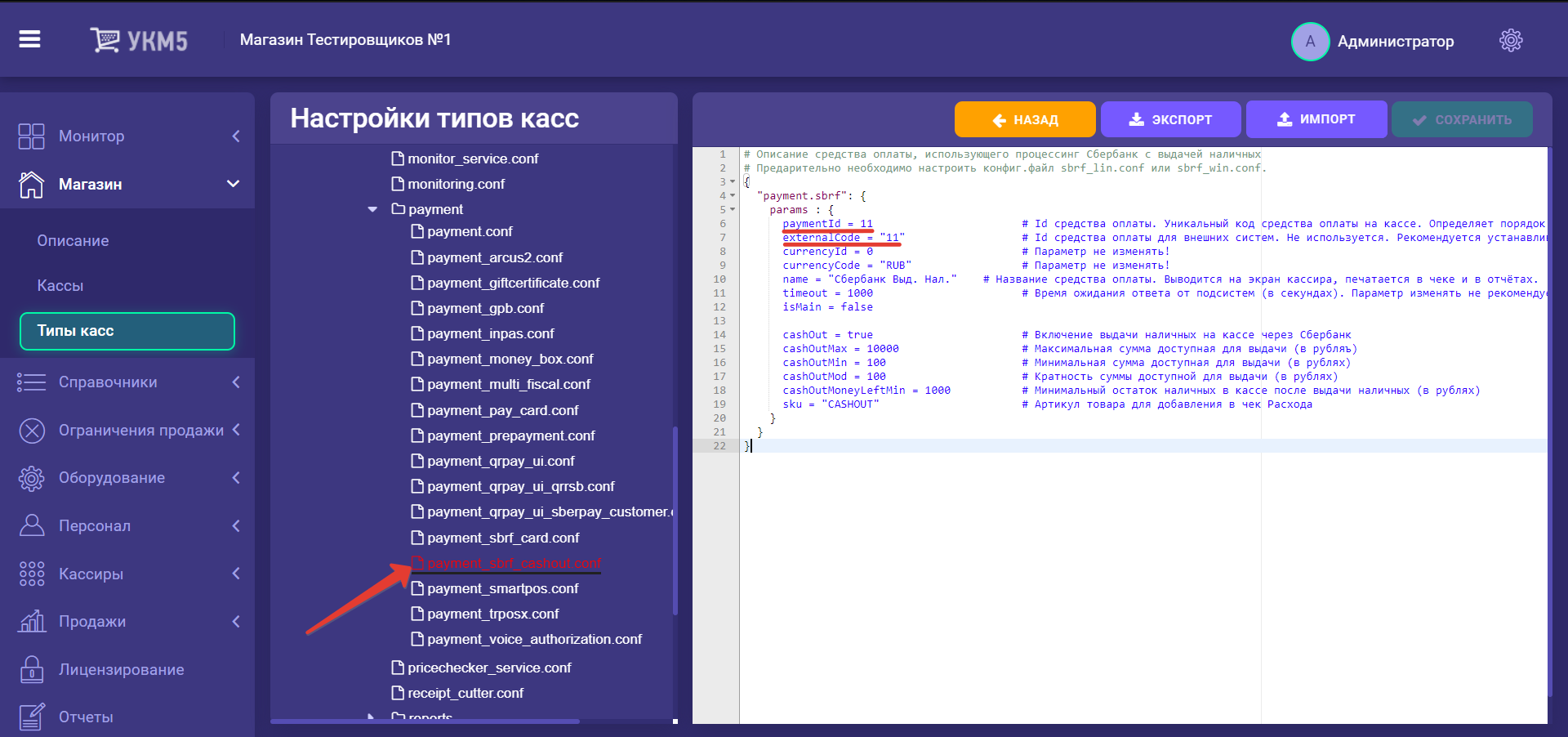Click the Администратор user name
Screen dimensions: 1568x737
[1396, 41]
